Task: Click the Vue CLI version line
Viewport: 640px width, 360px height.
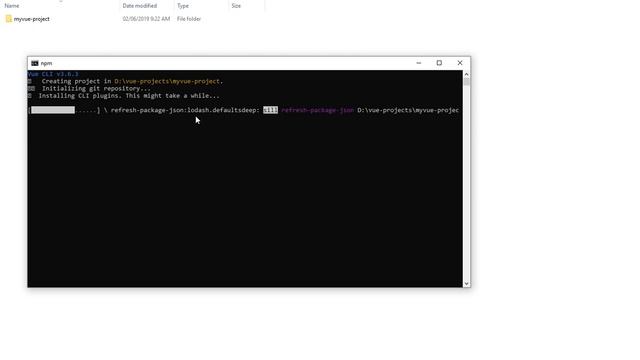Action: click(x=53, y=74)
